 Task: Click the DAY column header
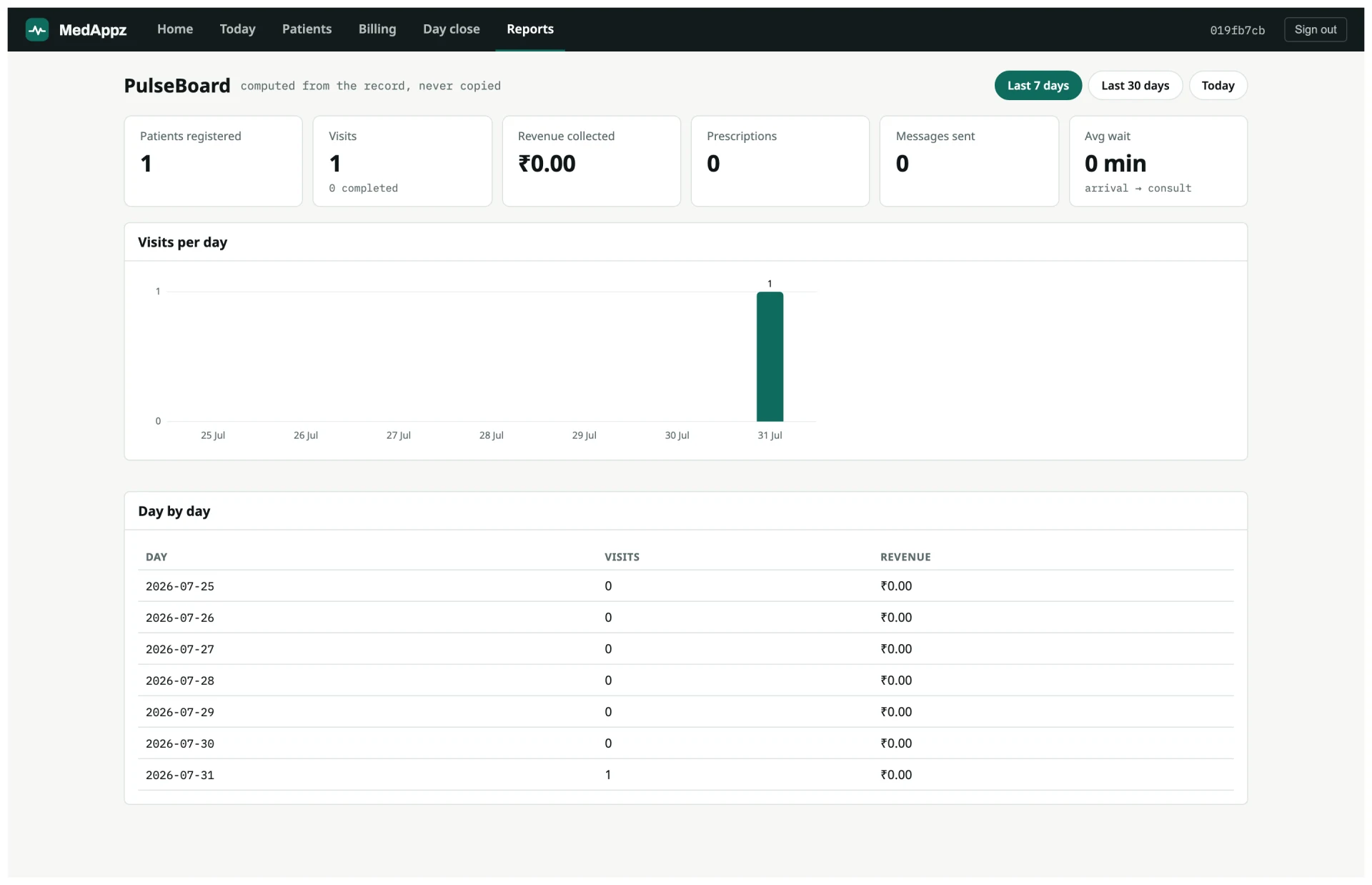[x=156, y=557]
